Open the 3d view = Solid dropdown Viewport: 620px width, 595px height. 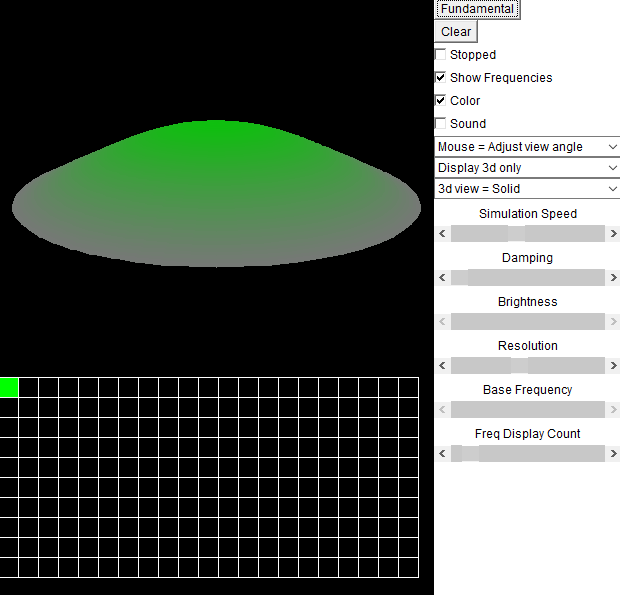[527, 189]
